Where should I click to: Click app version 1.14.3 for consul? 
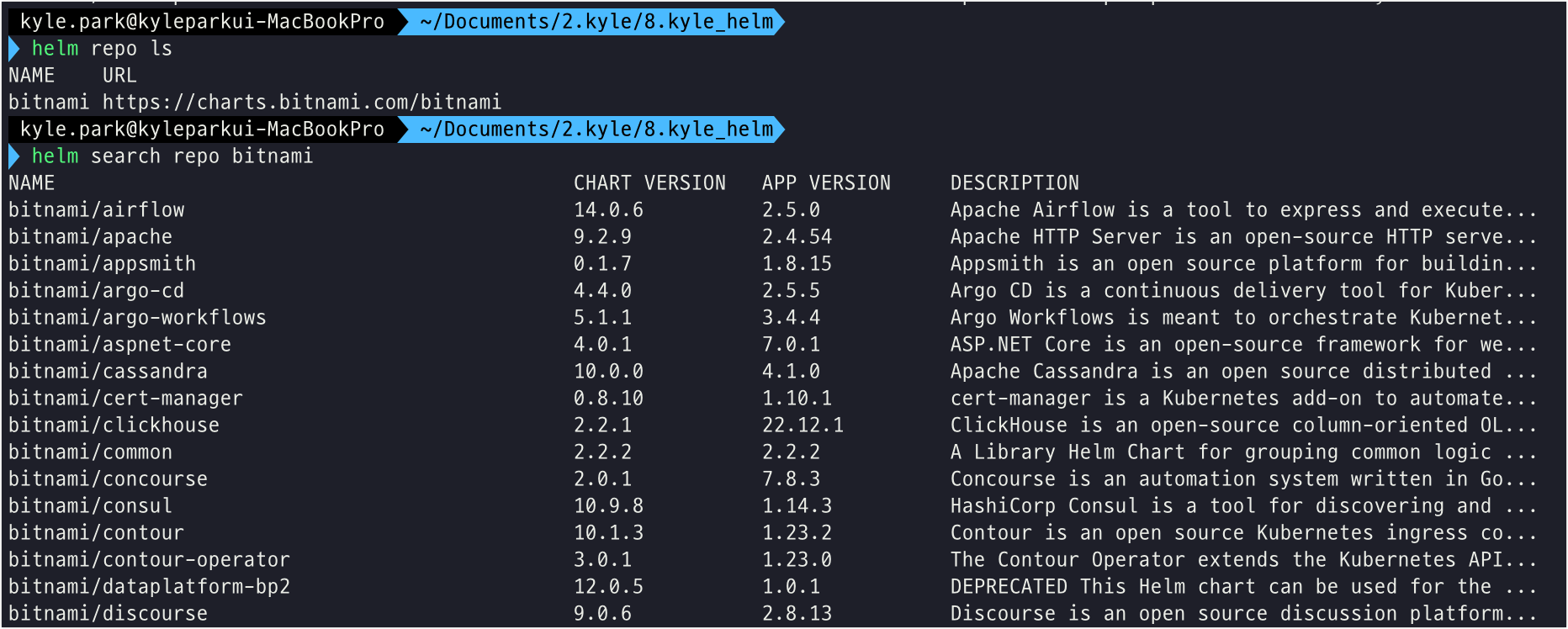pos(797,506)
